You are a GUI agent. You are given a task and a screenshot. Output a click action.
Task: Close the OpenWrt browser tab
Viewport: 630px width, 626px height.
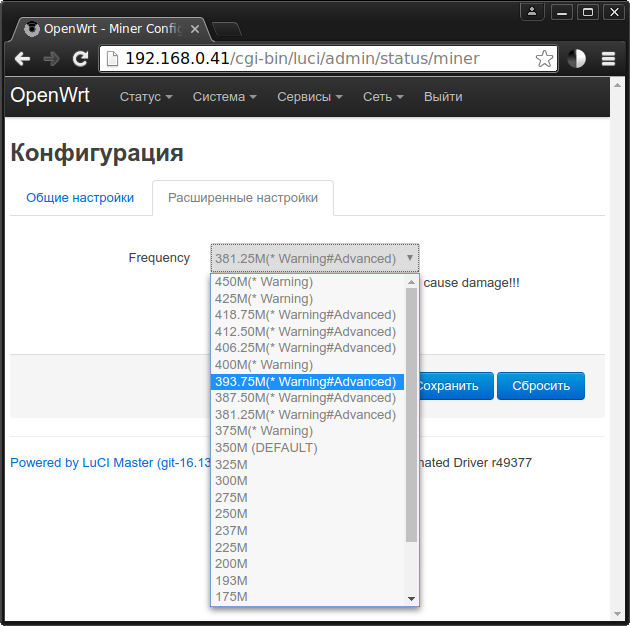click(194, 28)
